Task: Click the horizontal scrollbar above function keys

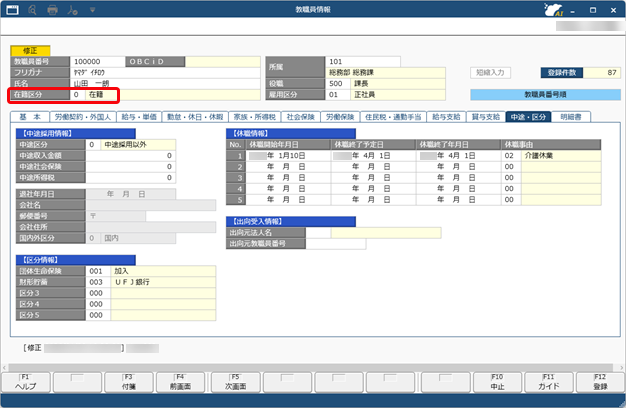Action: pos(311,367)
